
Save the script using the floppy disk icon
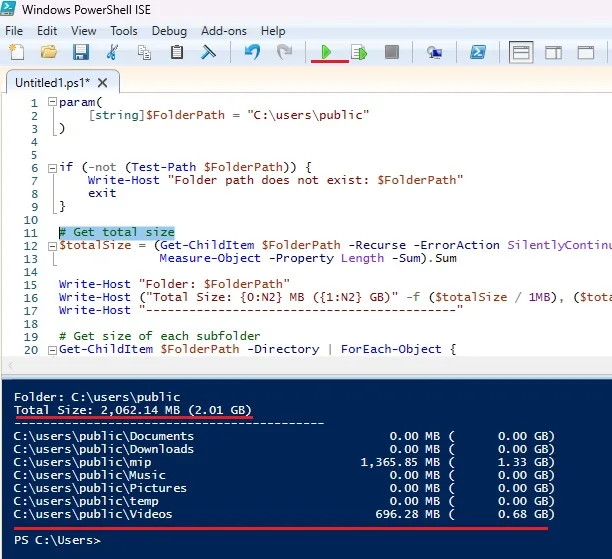[x=80, y=52]
